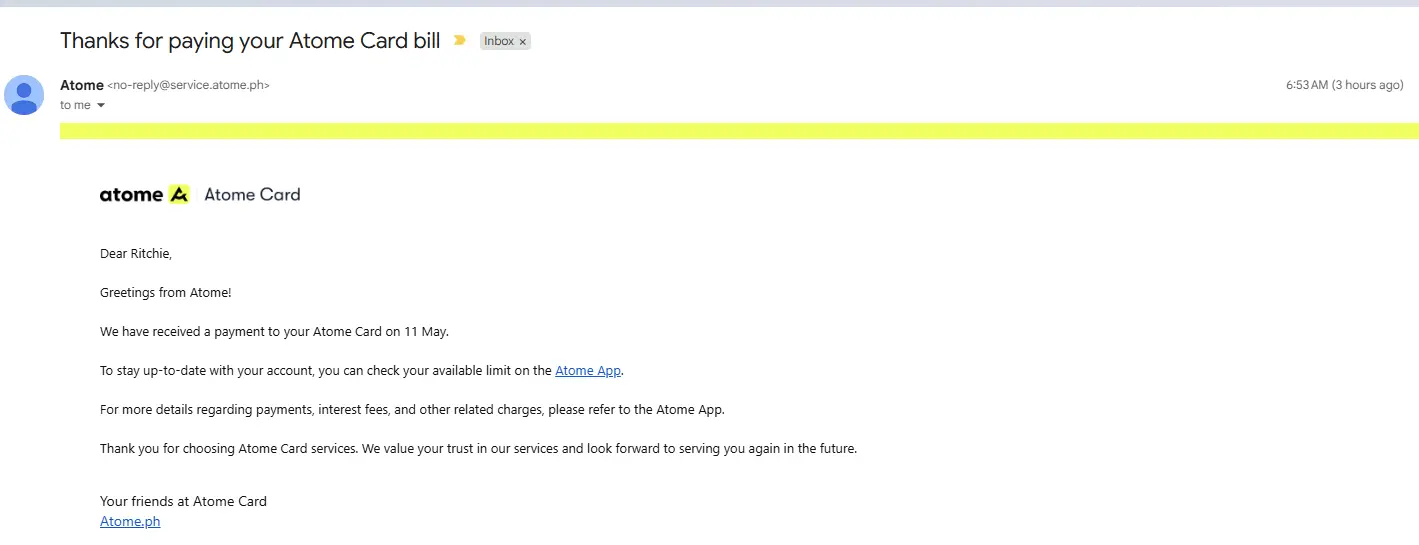Click the 'Your friends at Atome Card' signature

[183, 501]
